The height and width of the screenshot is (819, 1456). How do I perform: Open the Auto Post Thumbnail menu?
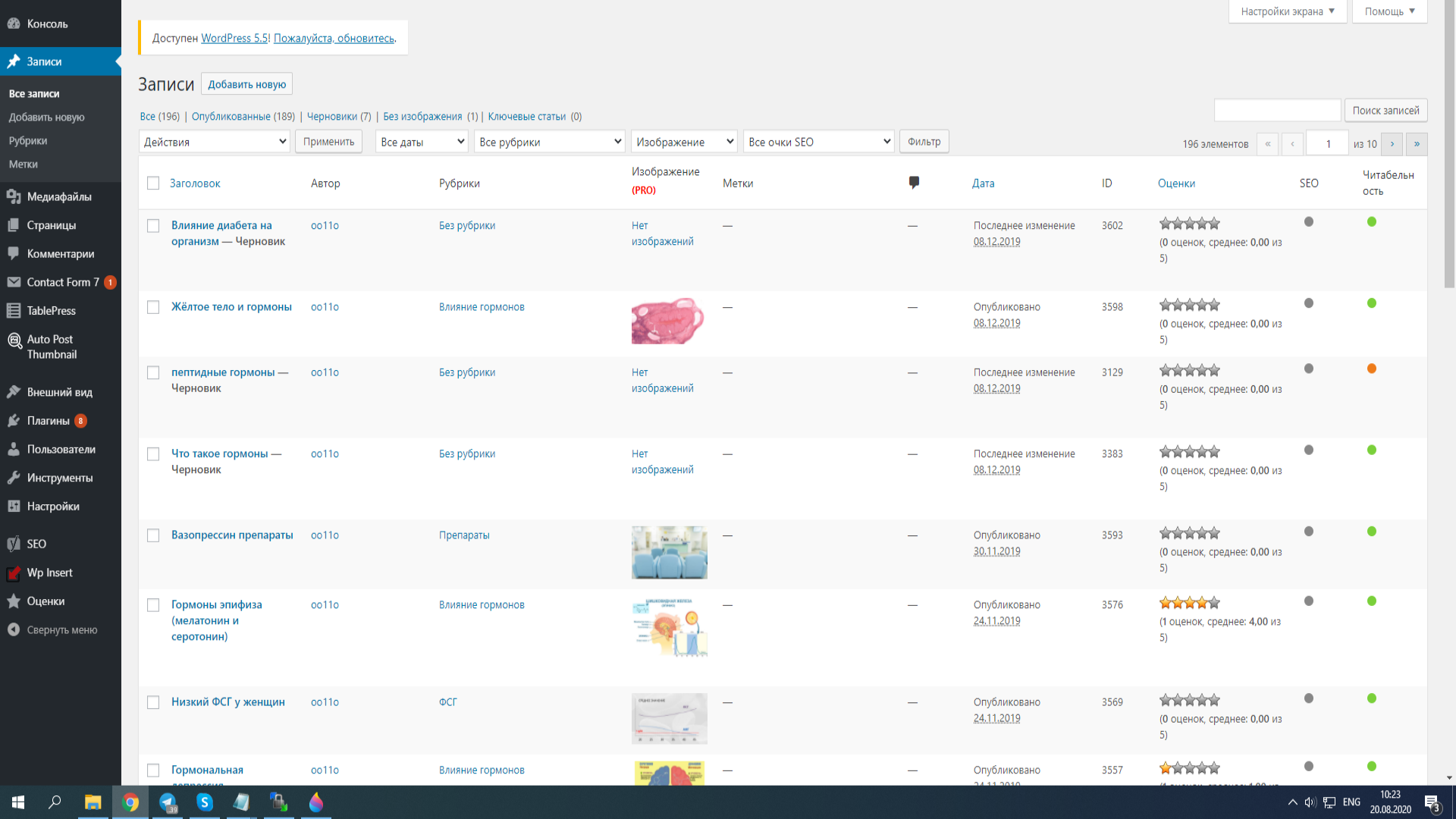pos(52,347)
